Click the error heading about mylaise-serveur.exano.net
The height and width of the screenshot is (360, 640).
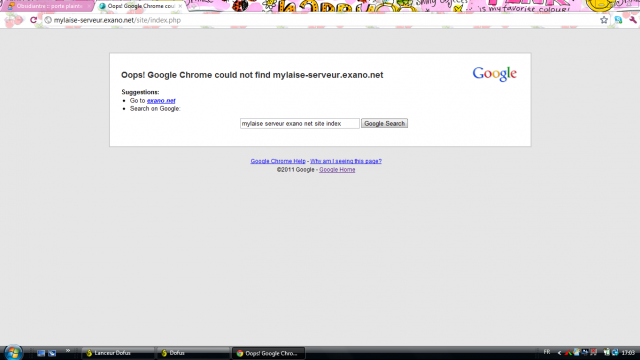(x=252, y=75)
